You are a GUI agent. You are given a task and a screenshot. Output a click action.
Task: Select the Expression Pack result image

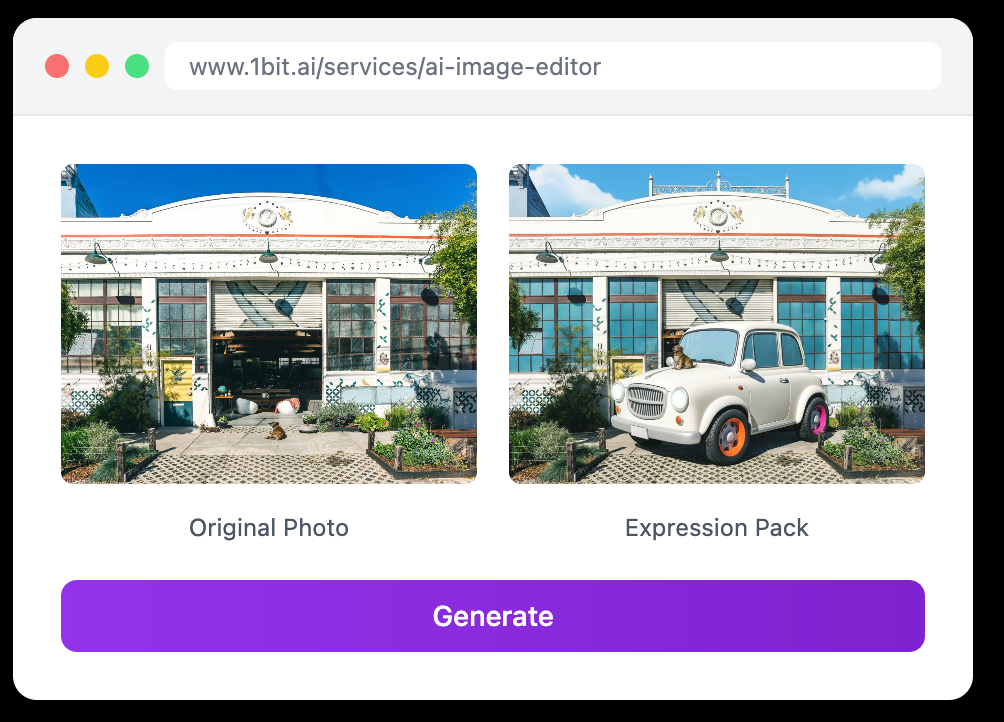tap(717, 324)
